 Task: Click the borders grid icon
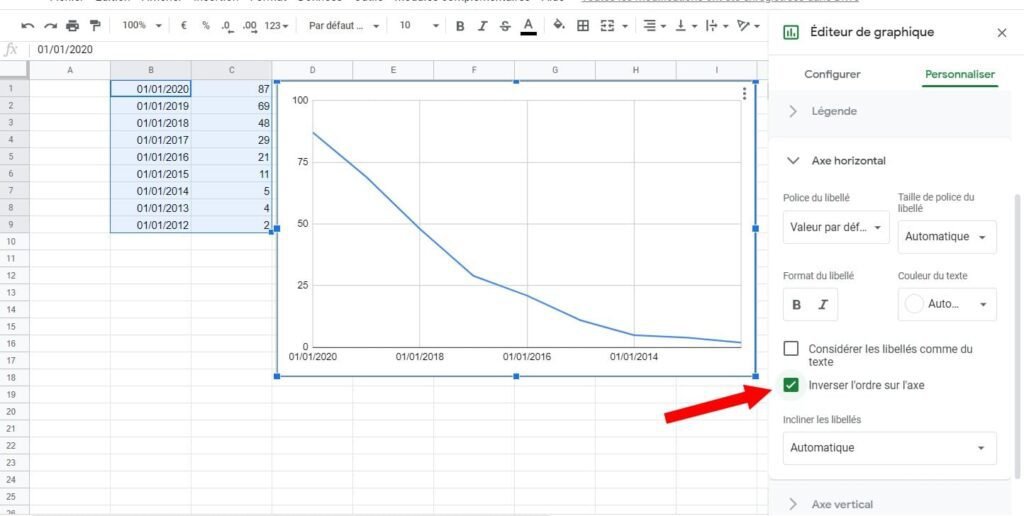[x=583, y=25]
